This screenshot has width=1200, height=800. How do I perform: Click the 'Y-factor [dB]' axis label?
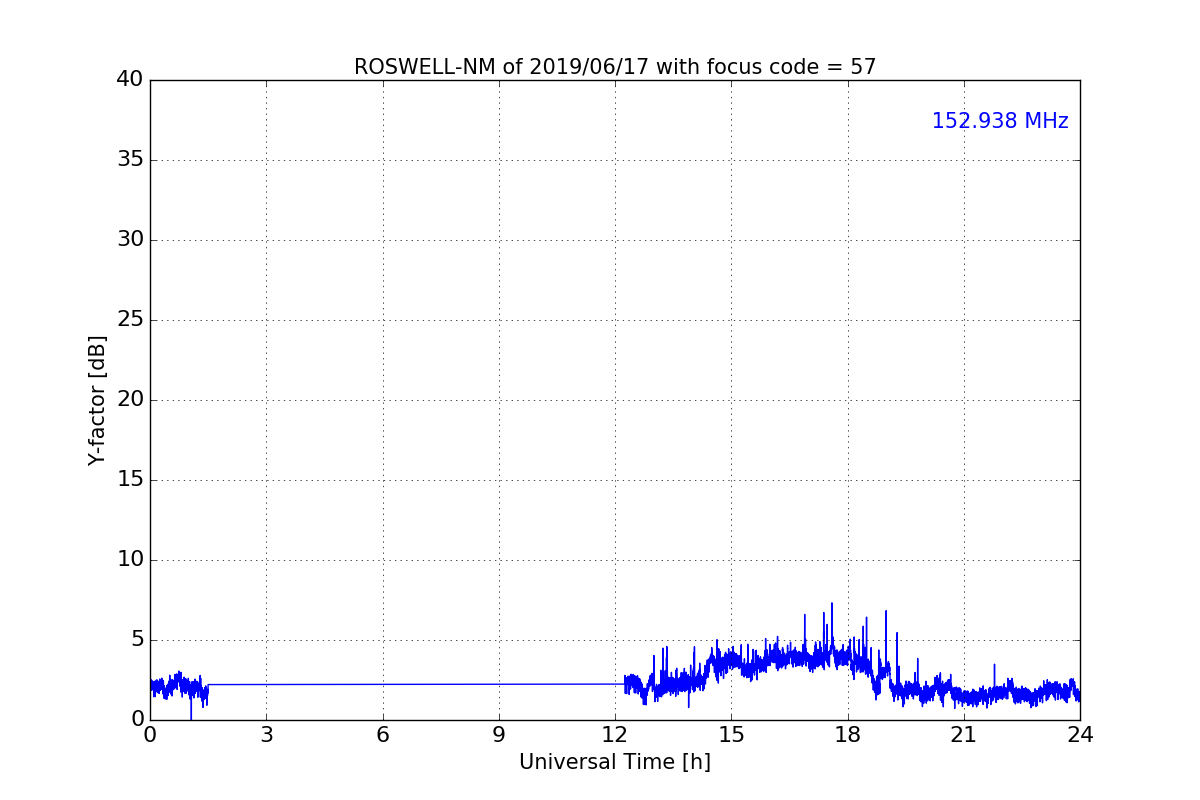click(97, 400)
